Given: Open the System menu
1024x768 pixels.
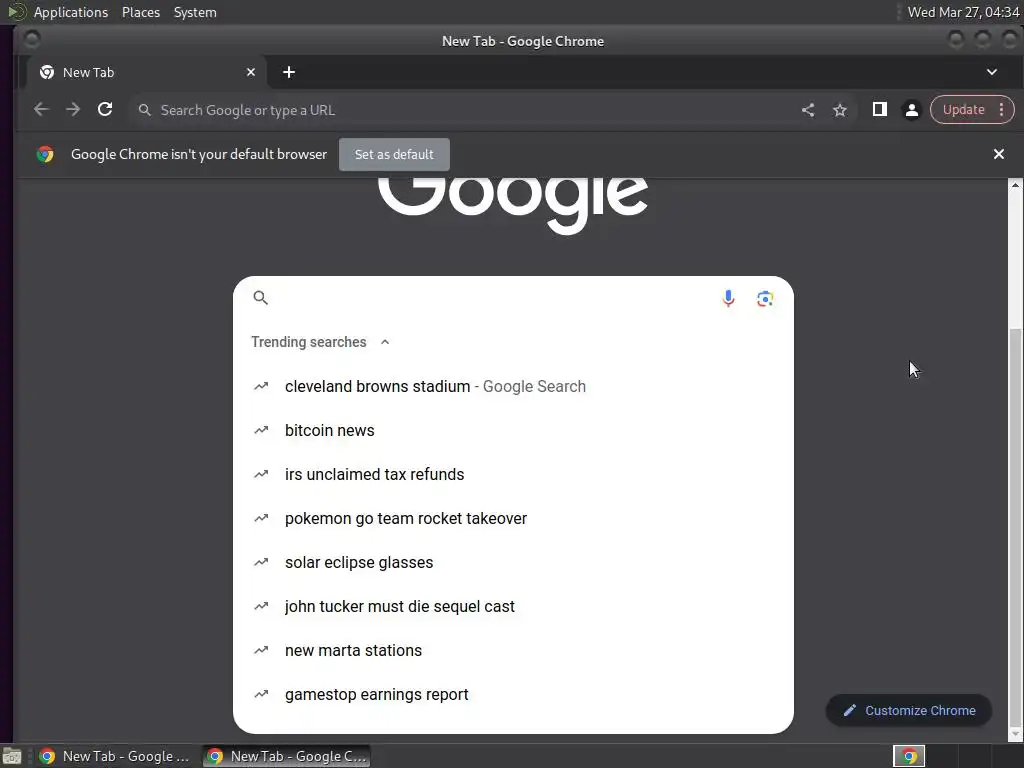Looking at the screenshot, I should pyautogui.click(x=195, y=12).
